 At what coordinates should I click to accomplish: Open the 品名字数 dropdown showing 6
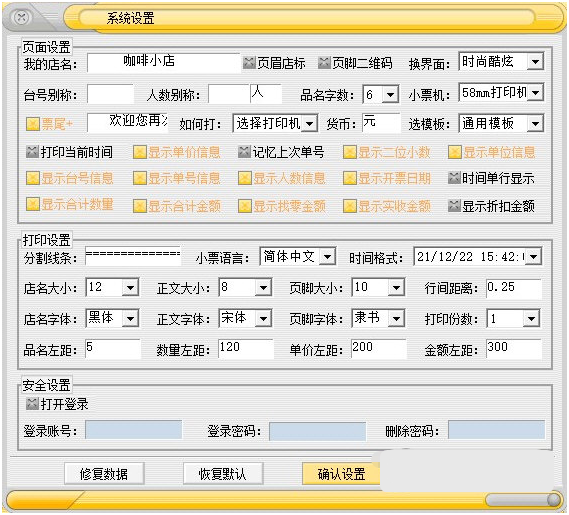point(381,94)
